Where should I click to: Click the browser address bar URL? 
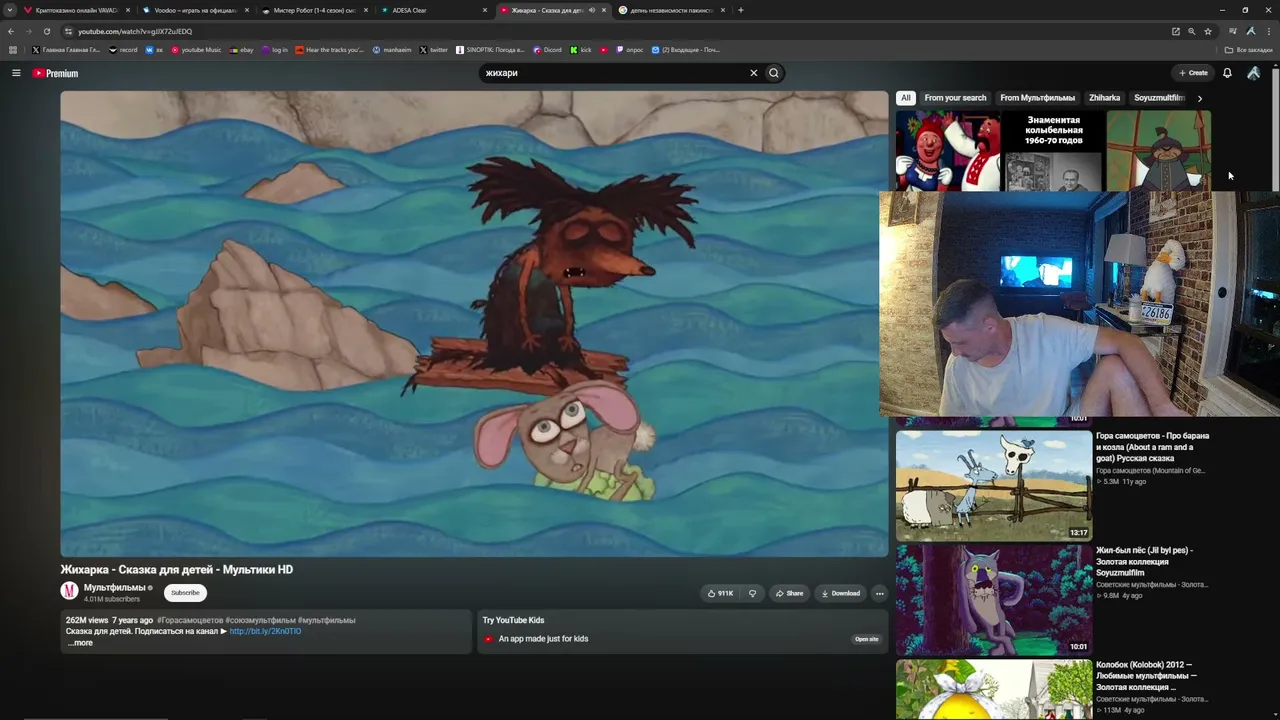click(135, 31)
